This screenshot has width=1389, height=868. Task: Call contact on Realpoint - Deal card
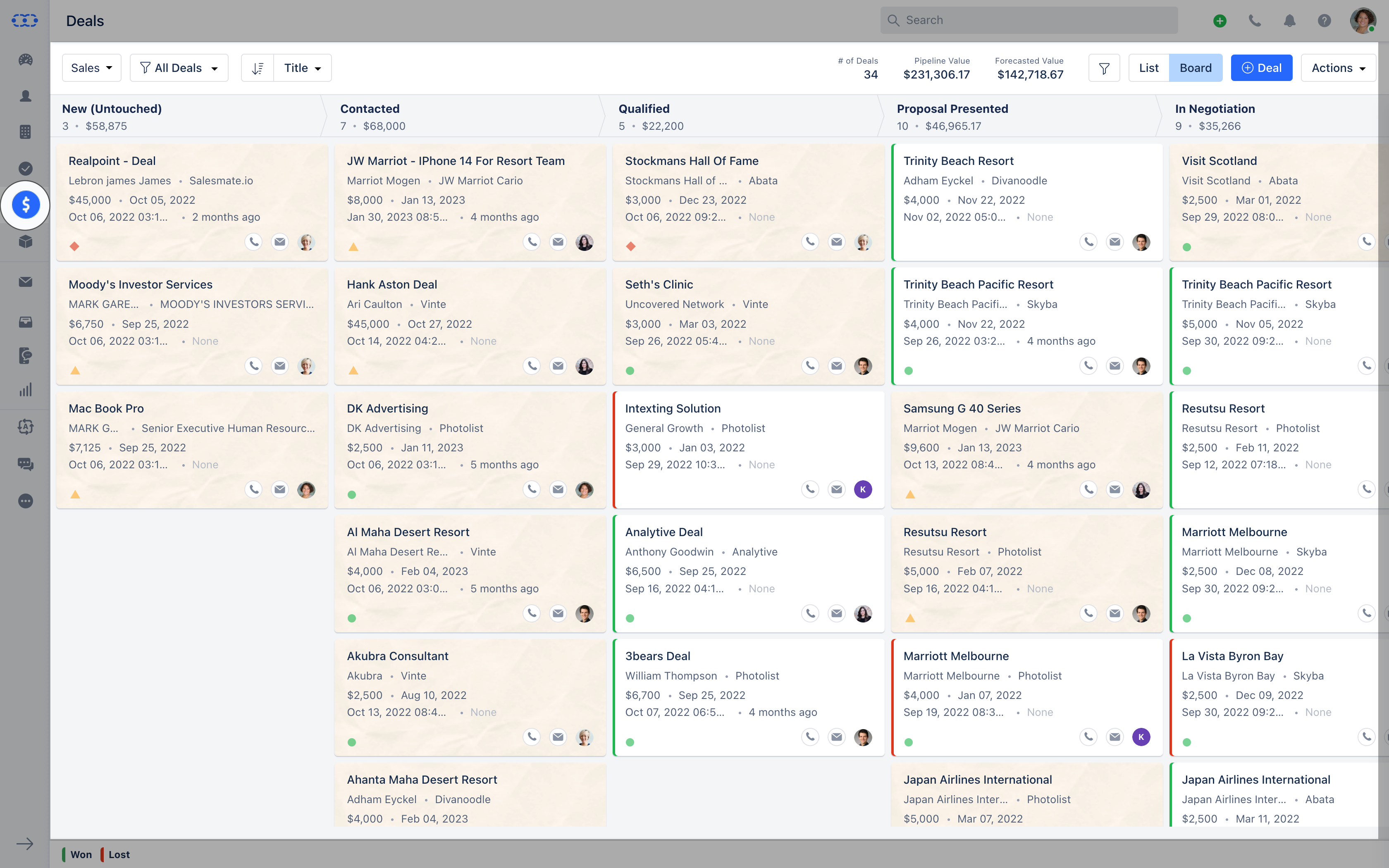pyautogui.click(x=253, y=242)
